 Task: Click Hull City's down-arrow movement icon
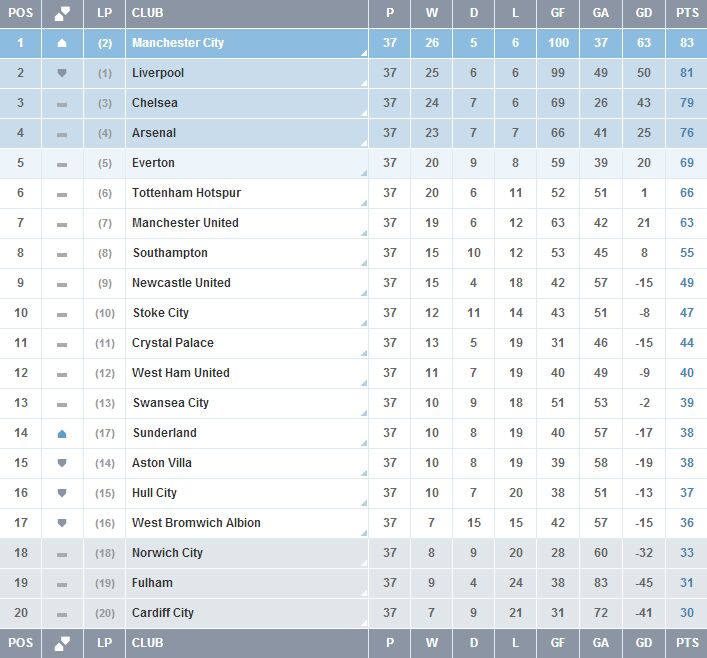(x=62, y=493)
